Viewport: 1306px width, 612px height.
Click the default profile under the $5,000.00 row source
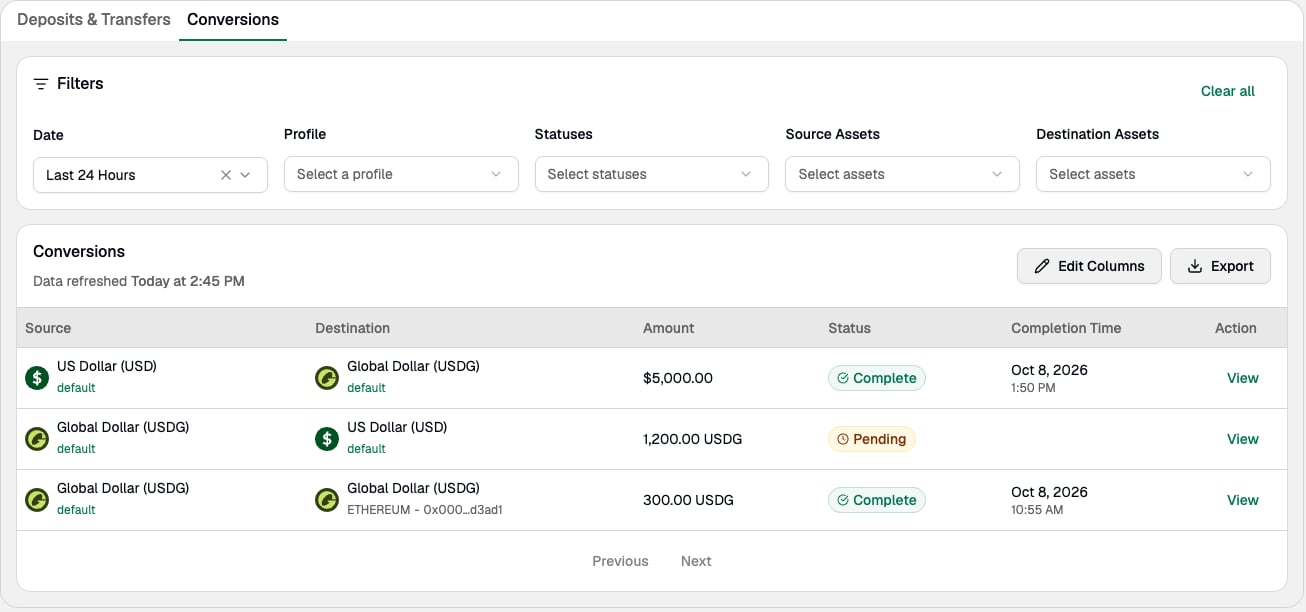pos(76,388)
